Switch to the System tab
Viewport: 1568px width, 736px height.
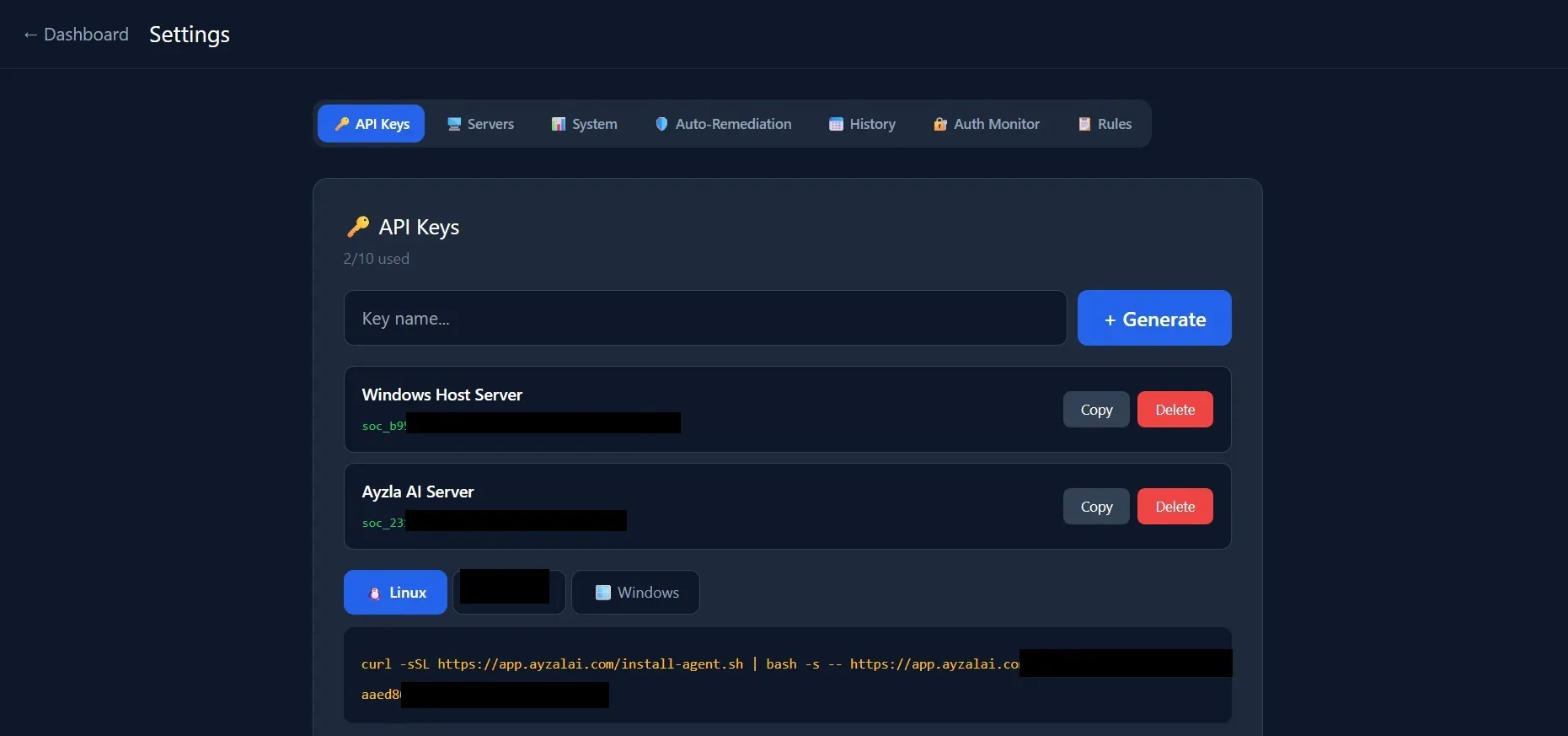click(584, 124)
